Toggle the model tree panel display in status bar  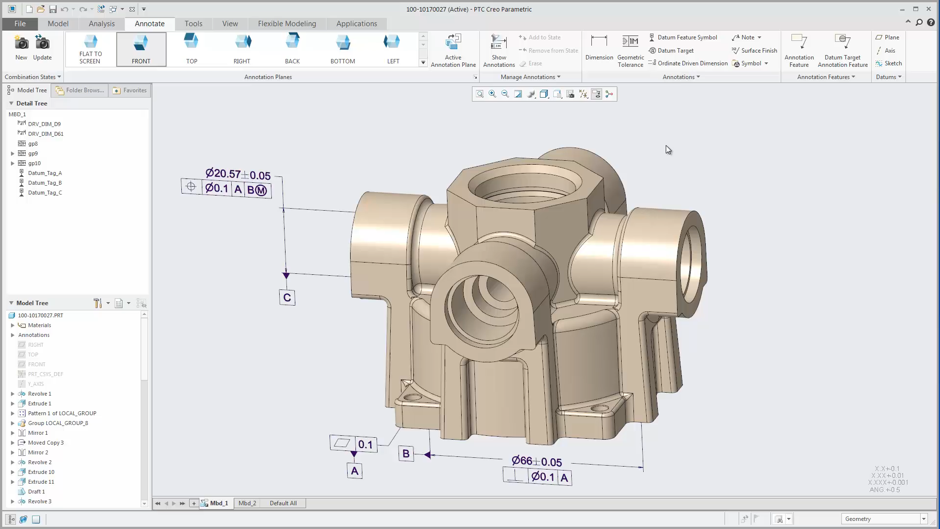12,519
